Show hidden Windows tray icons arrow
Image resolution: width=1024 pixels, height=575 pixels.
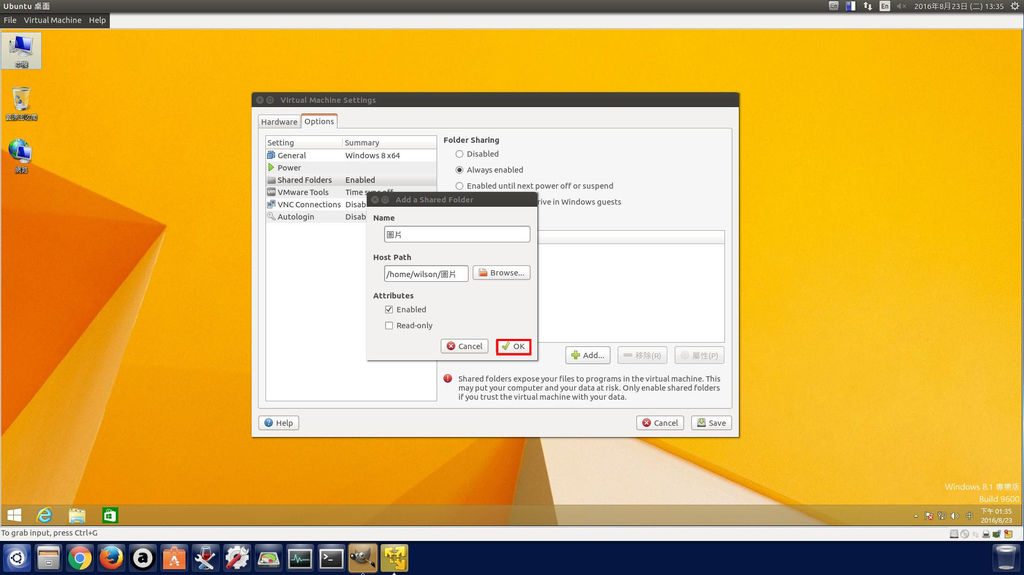click(x=916, y=516)
